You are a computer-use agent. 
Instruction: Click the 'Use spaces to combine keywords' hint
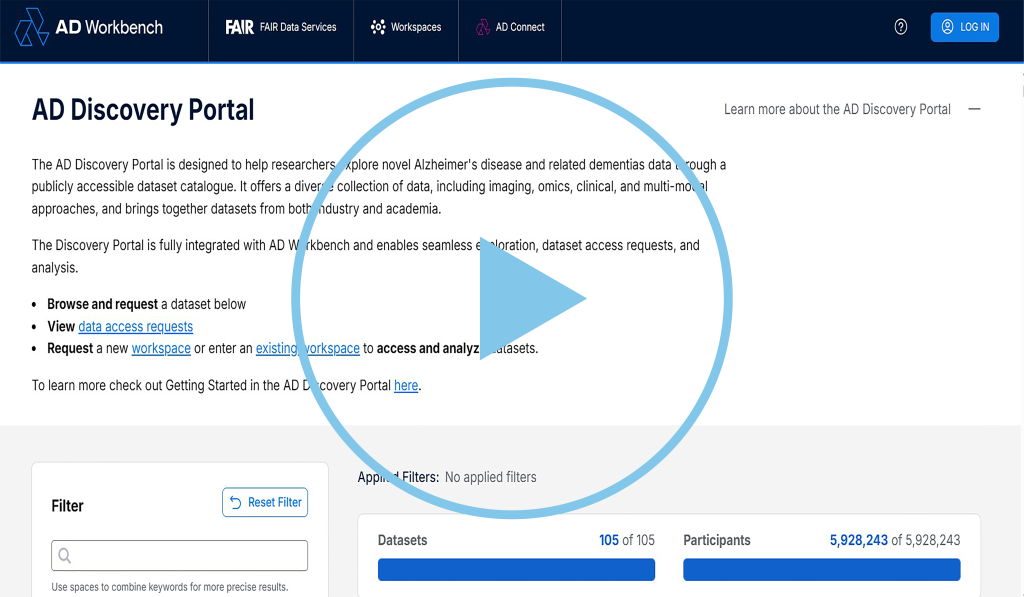click(x=170, y=587)
